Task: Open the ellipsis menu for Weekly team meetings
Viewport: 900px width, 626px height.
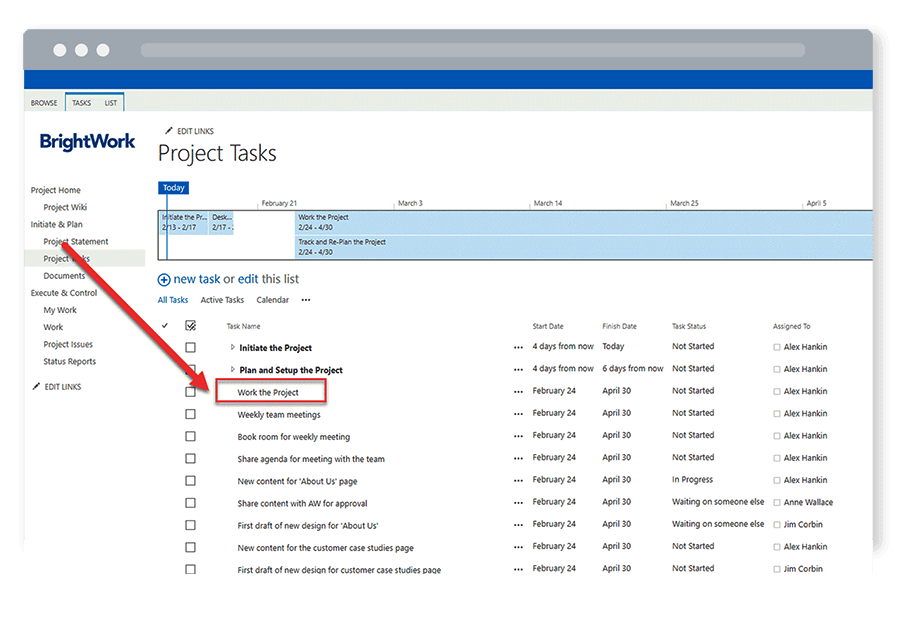Action: 518,414
